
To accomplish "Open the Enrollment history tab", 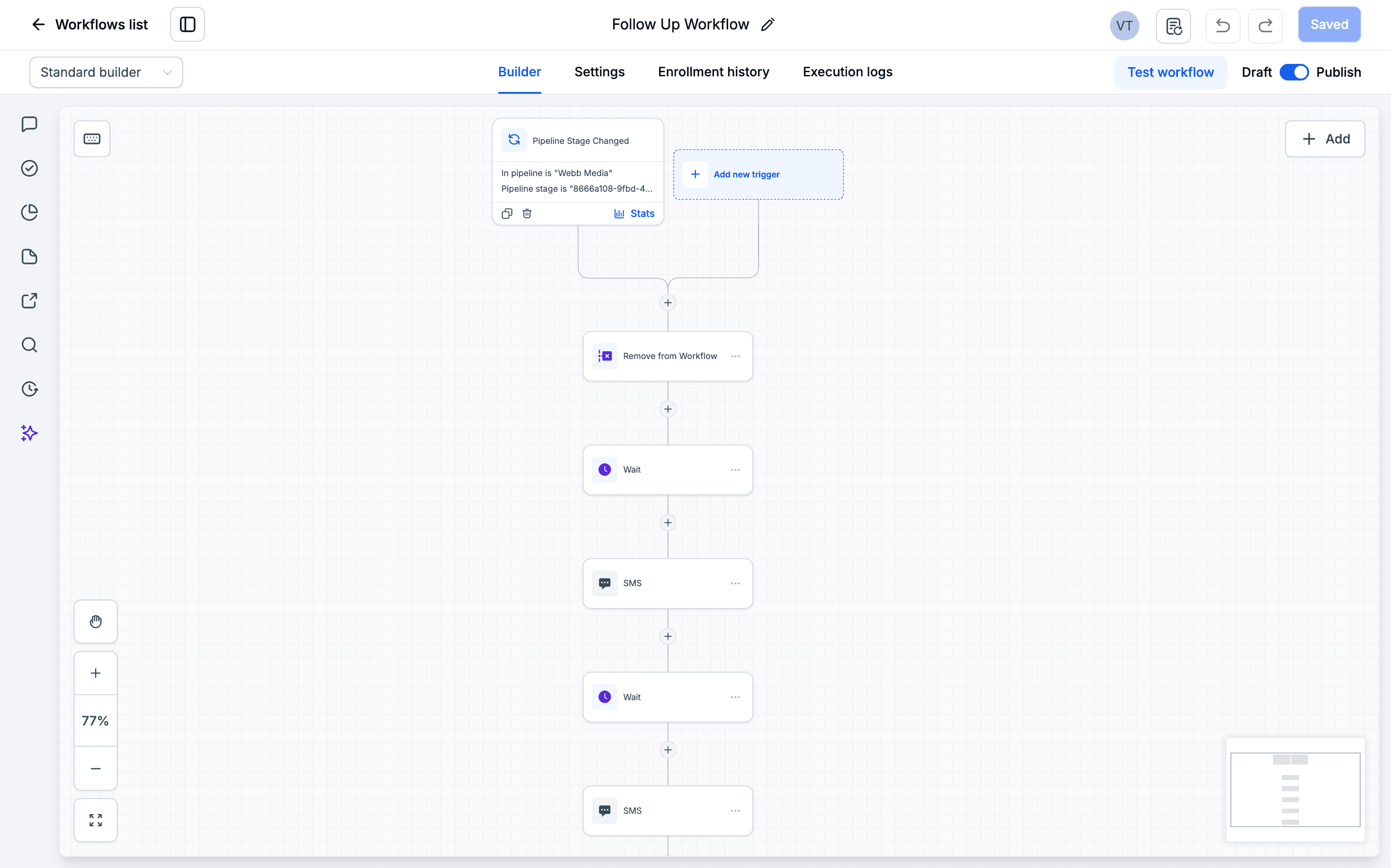I will (x=713, y=72).
